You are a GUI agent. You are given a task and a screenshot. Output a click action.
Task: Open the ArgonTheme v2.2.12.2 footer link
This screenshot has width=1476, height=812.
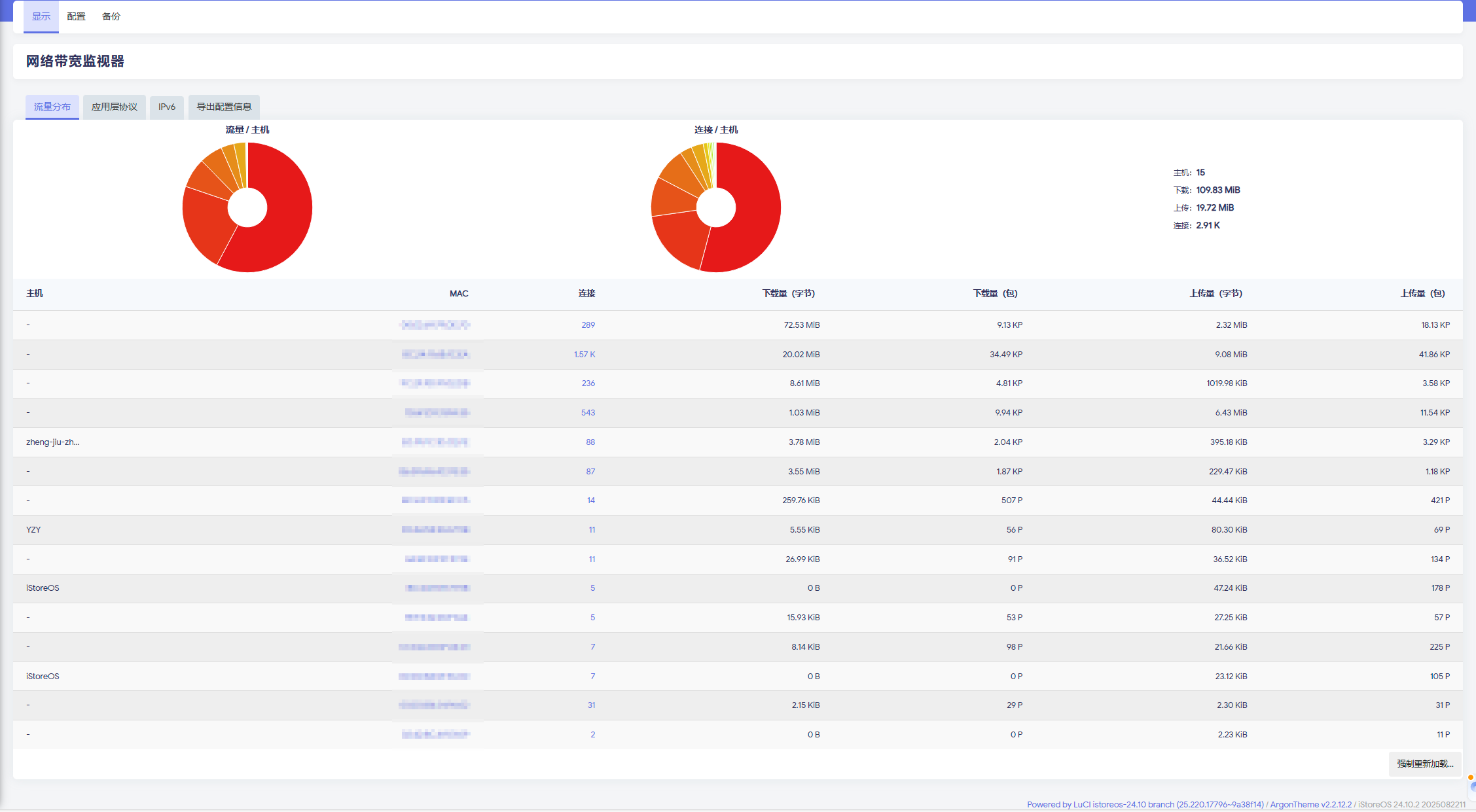(x=1310, y=804)
